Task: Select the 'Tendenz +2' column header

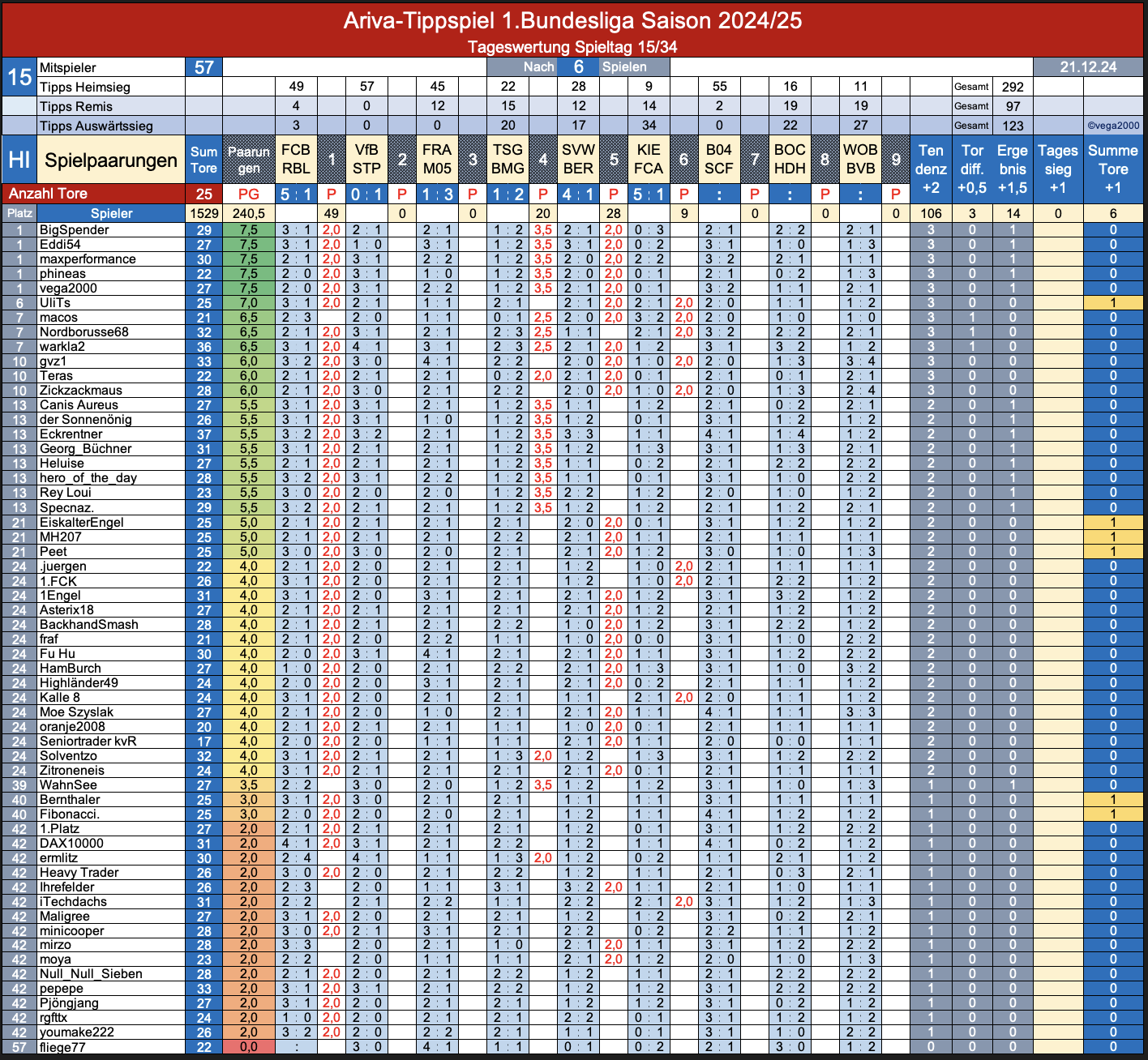Action: pos(931,169)
